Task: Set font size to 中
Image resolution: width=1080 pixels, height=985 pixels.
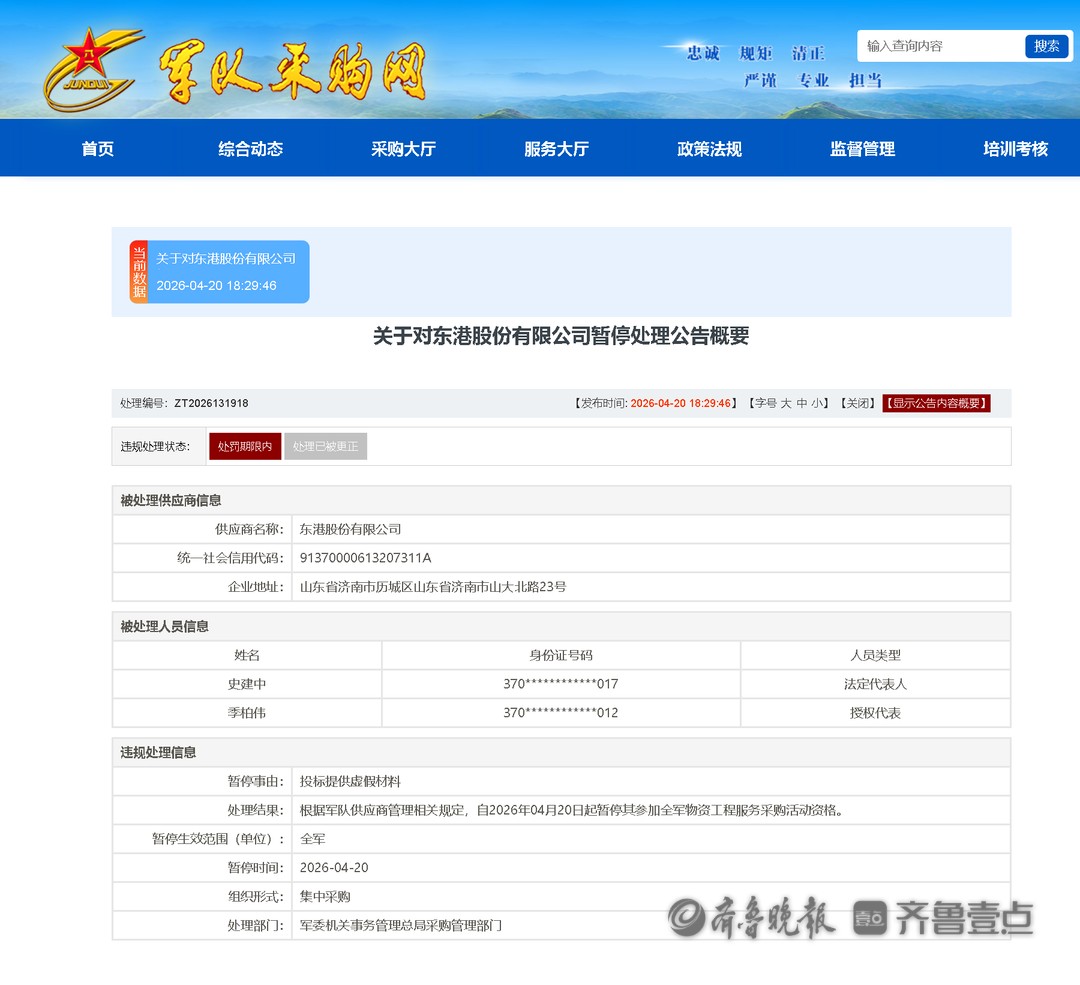Action: [802, 404]
